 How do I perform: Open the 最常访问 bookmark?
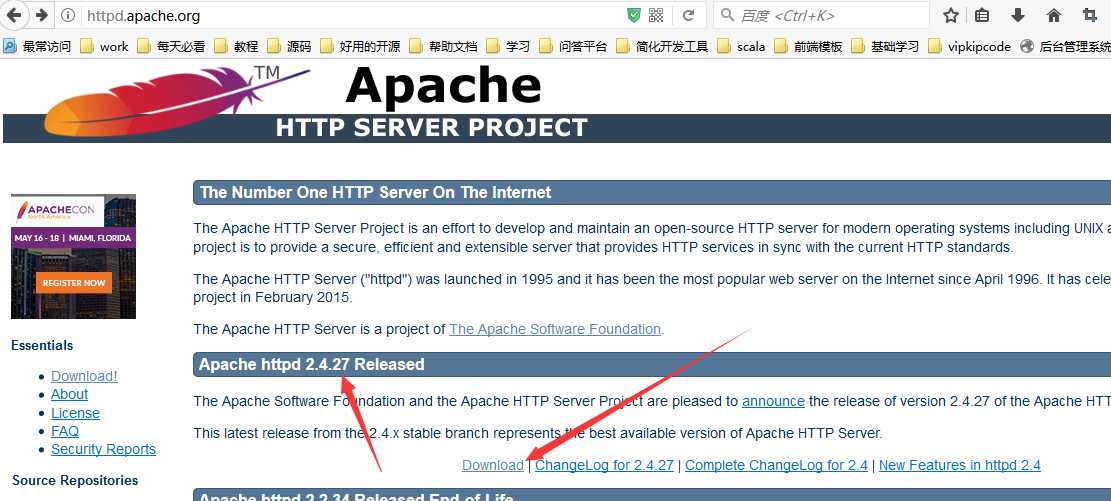pyautogui.click(x=37, y=46)
